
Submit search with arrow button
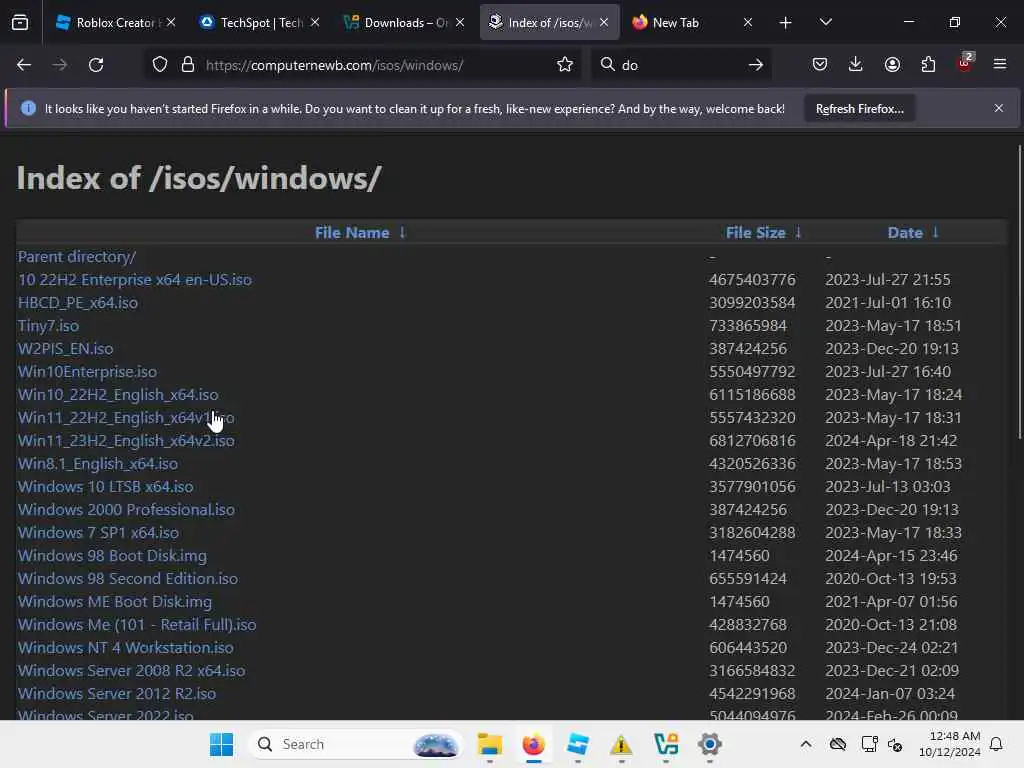(756, 65)
